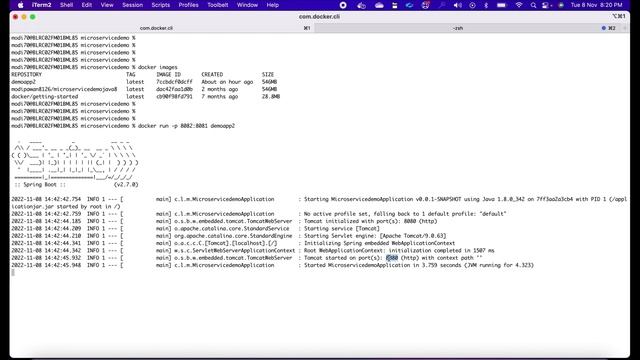Open the Bluetooth menu bar icon
The image size is (640, 360).
click(486, 5)
